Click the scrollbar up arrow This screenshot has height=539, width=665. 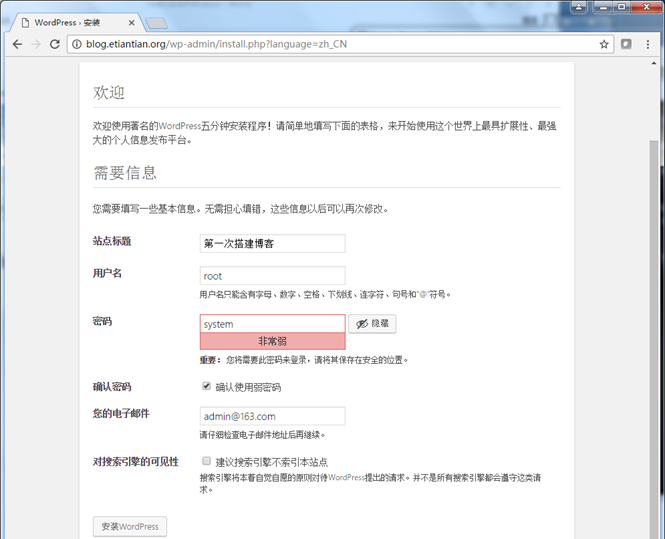click(654, 64)
